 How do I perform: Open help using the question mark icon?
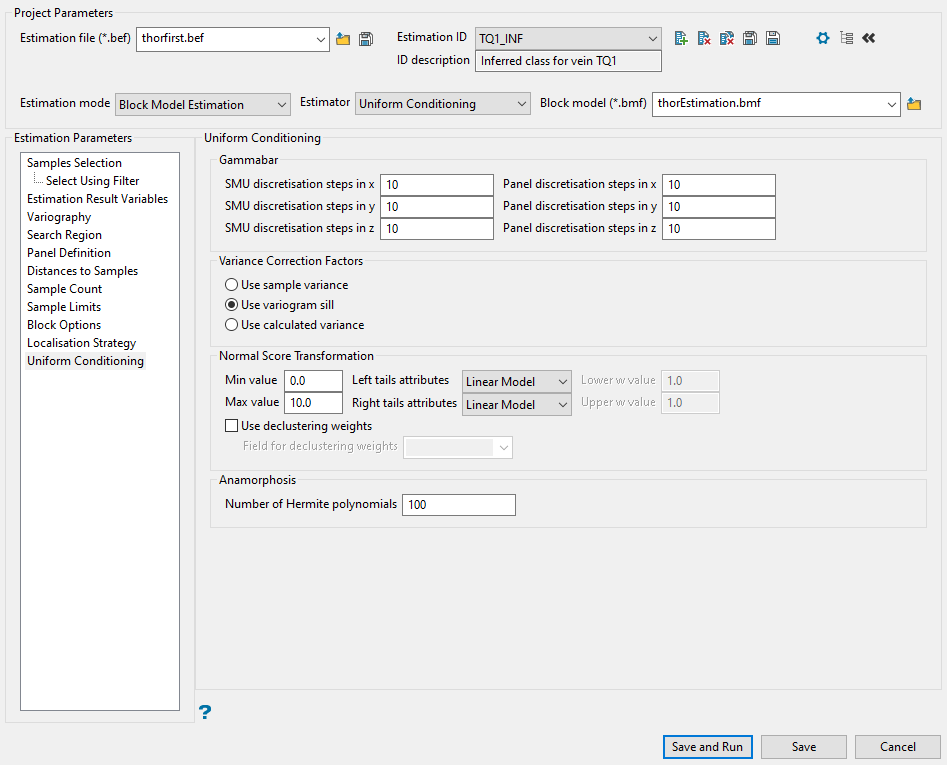pos(205,712)
